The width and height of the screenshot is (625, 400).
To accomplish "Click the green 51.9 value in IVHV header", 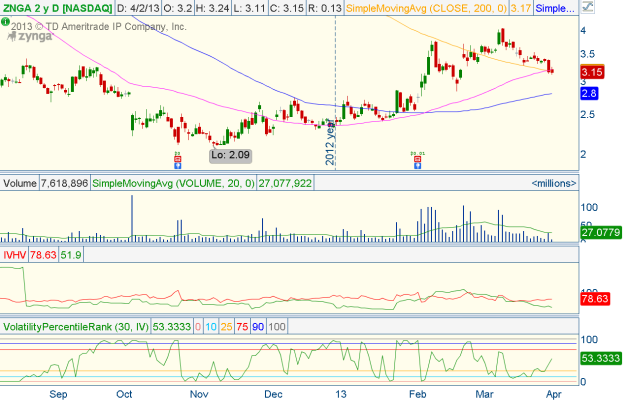I will [x=71, y=255].
